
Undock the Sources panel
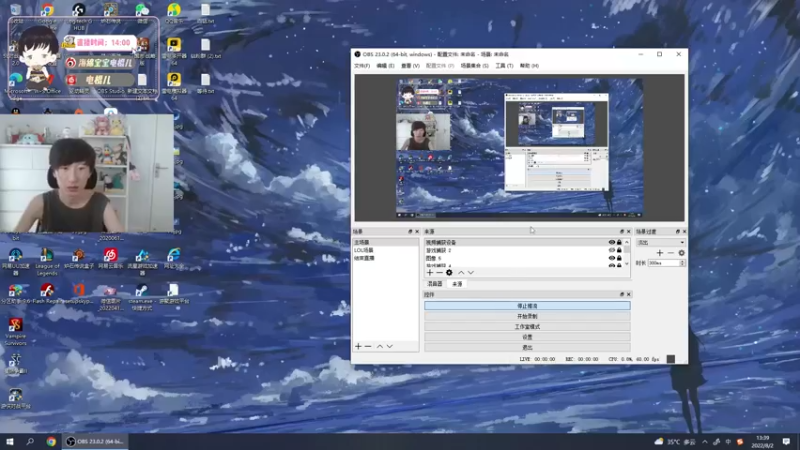pyautogui.click(x=621, y=232)
